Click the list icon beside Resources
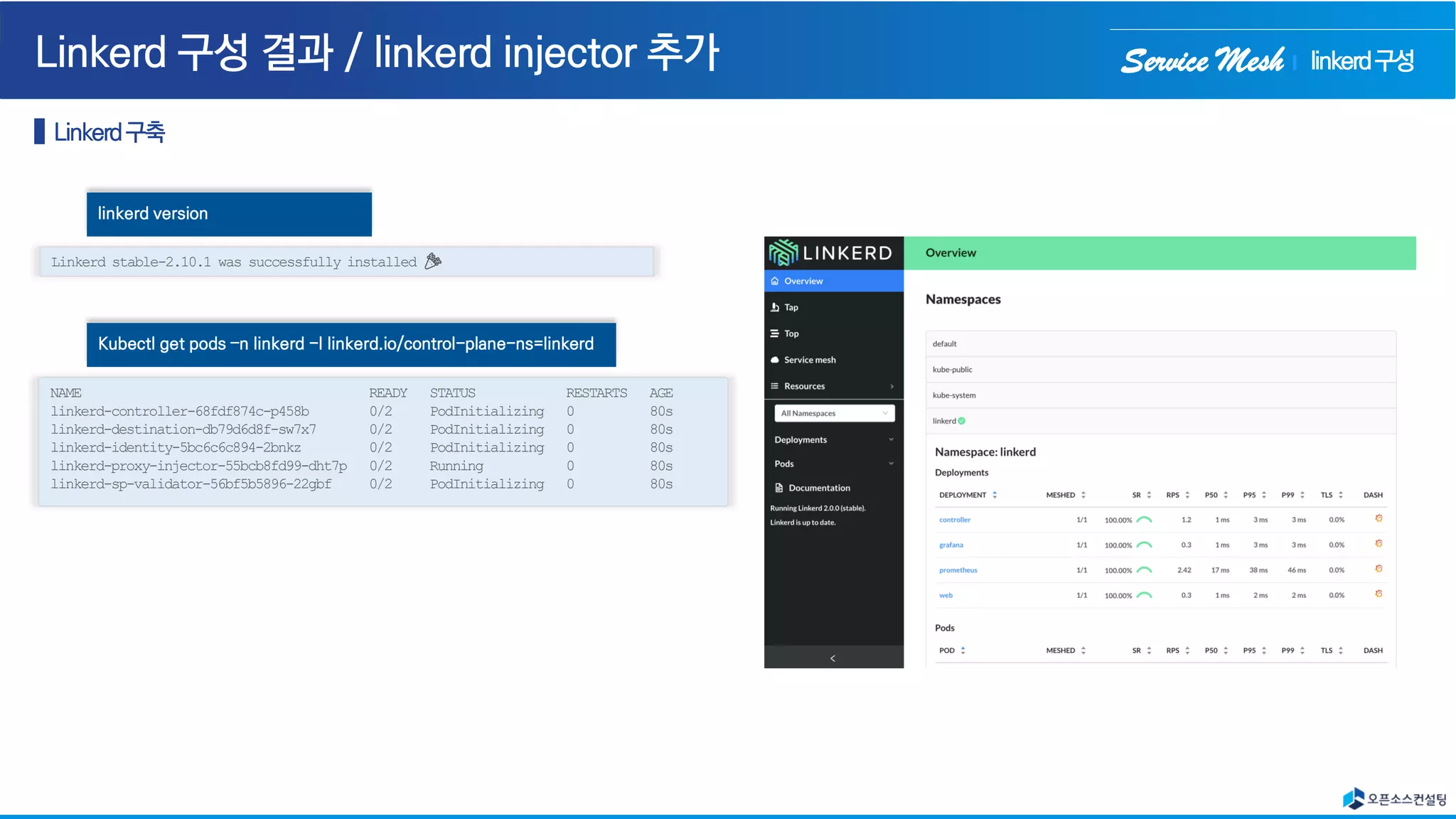 tap(775, 386)
